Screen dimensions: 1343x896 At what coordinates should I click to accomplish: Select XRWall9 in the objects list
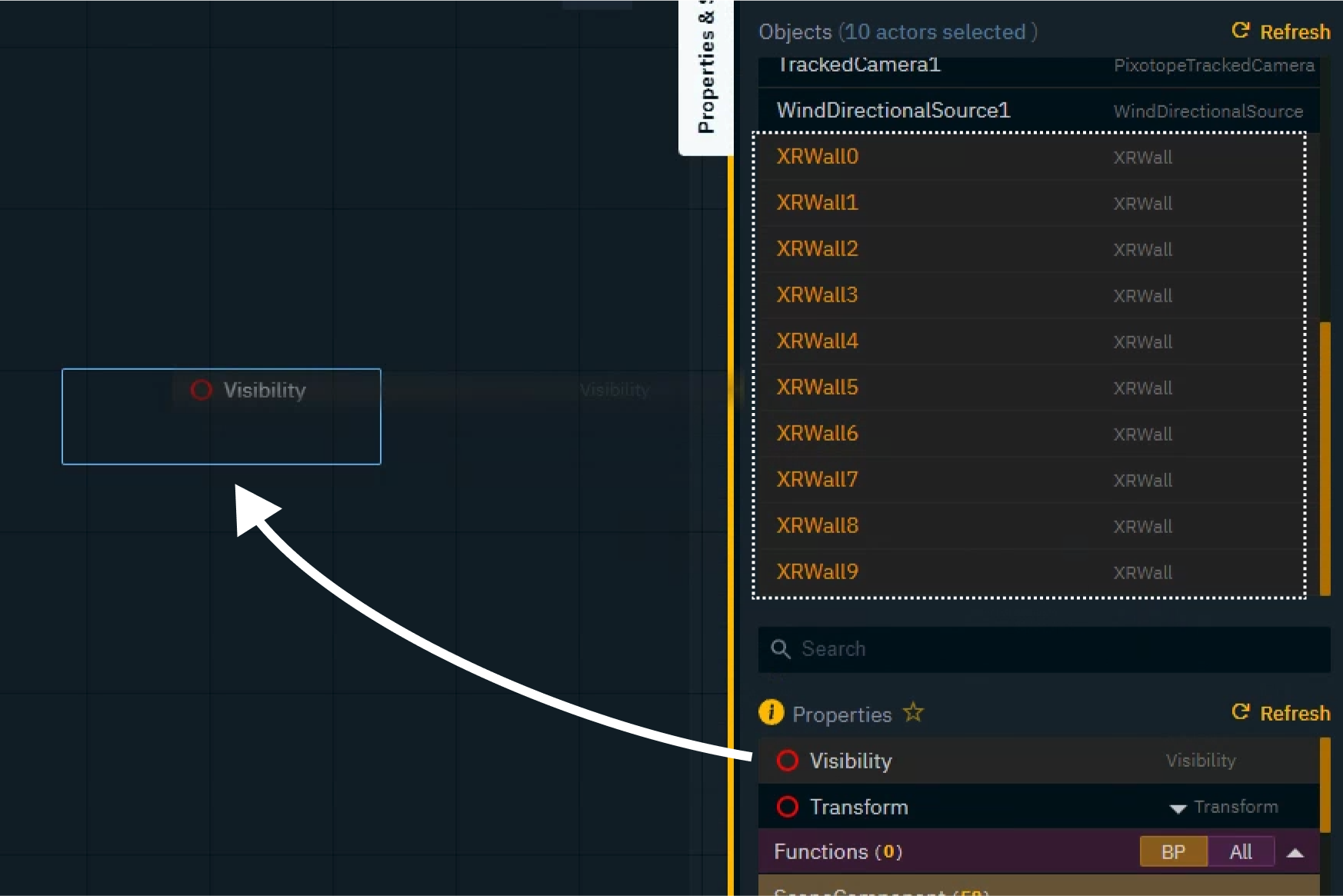click(x=817, y=572)
